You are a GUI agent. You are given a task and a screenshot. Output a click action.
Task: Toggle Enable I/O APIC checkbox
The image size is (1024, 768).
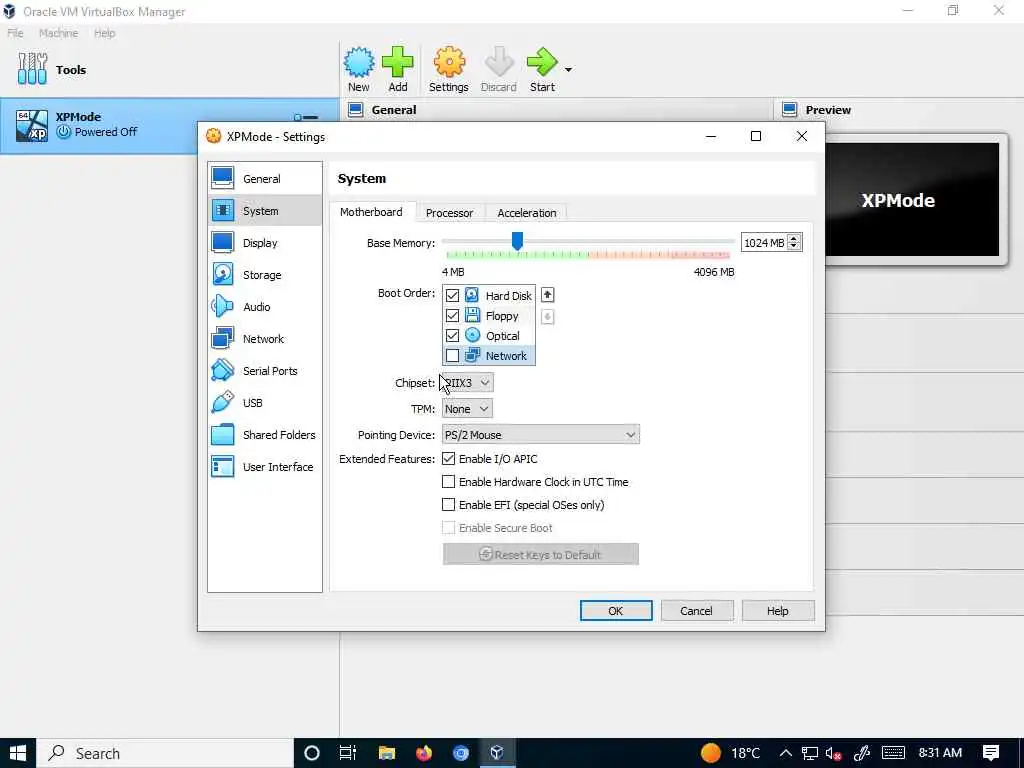click(x=448, y=458)
